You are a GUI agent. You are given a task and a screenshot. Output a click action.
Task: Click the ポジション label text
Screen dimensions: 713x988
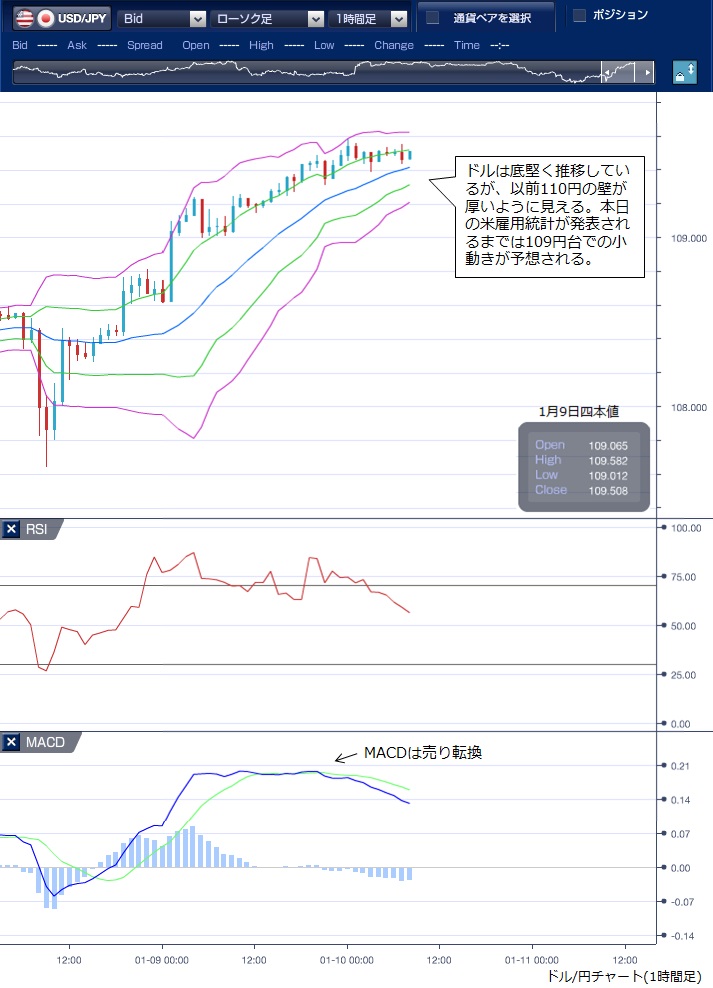(620, 15)
